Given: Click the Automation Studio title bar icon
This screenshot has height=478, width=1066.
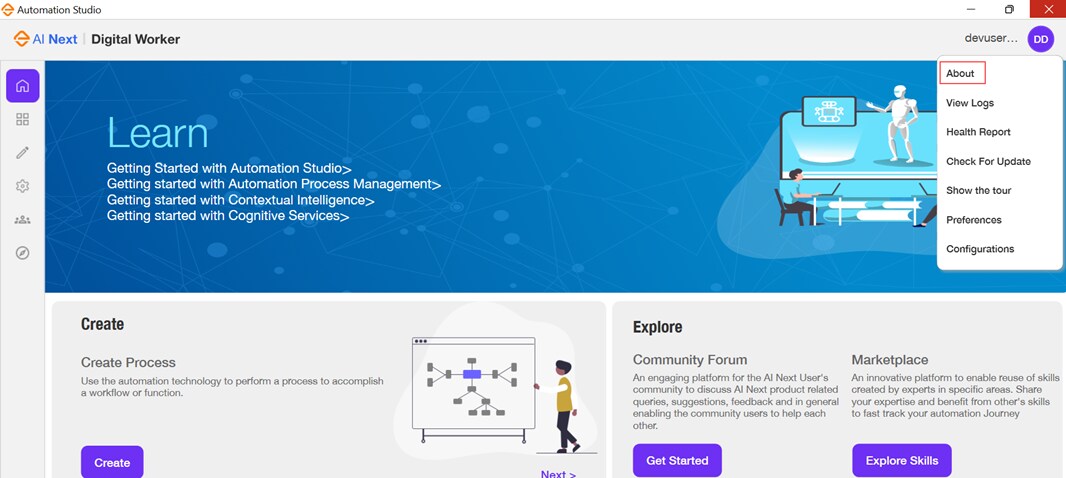Looking at the screenshot, I should (7, 10).
